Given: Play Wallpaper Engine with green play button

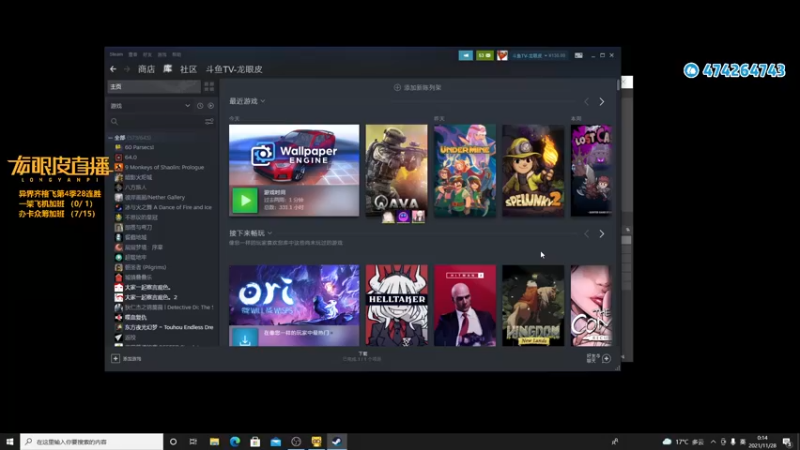Looking at the screenshot, I should [x=245, y=201].
